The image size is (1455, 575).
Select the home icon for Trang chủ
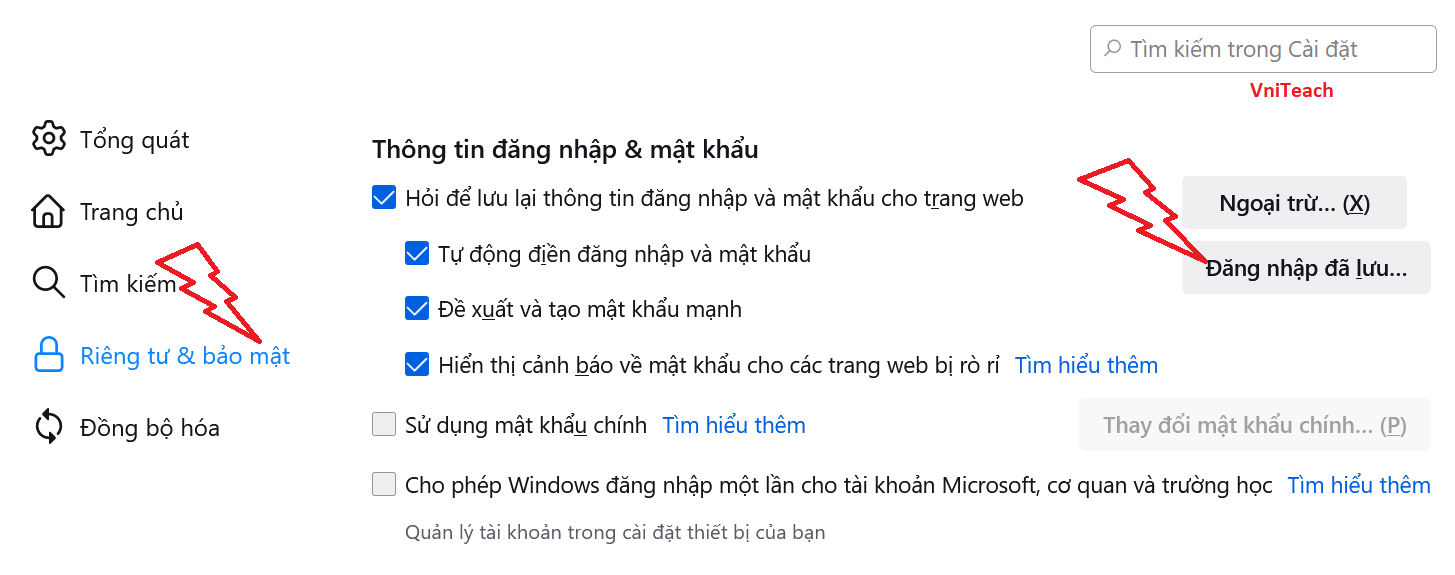coord(49,211)
